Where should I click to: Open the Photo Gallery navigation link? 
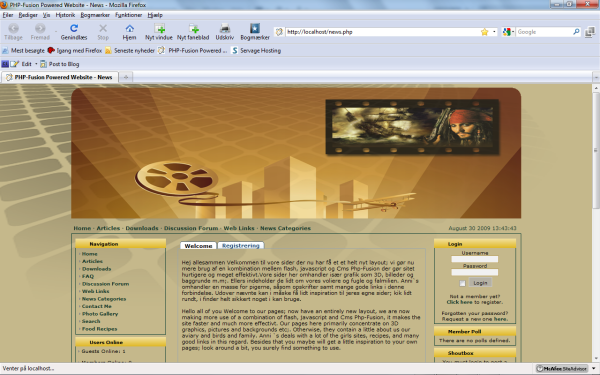100,314
